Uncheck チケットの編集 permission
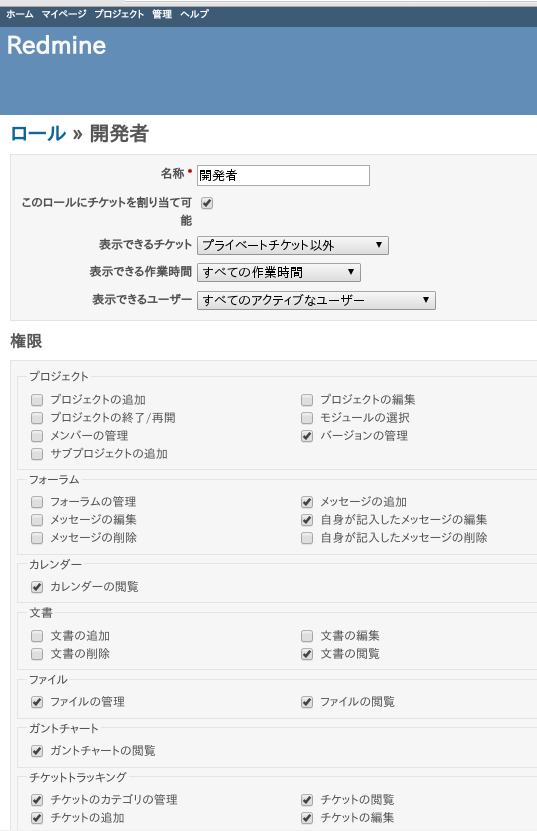Viewport: 537px width, 831px height. coord(307,818)
